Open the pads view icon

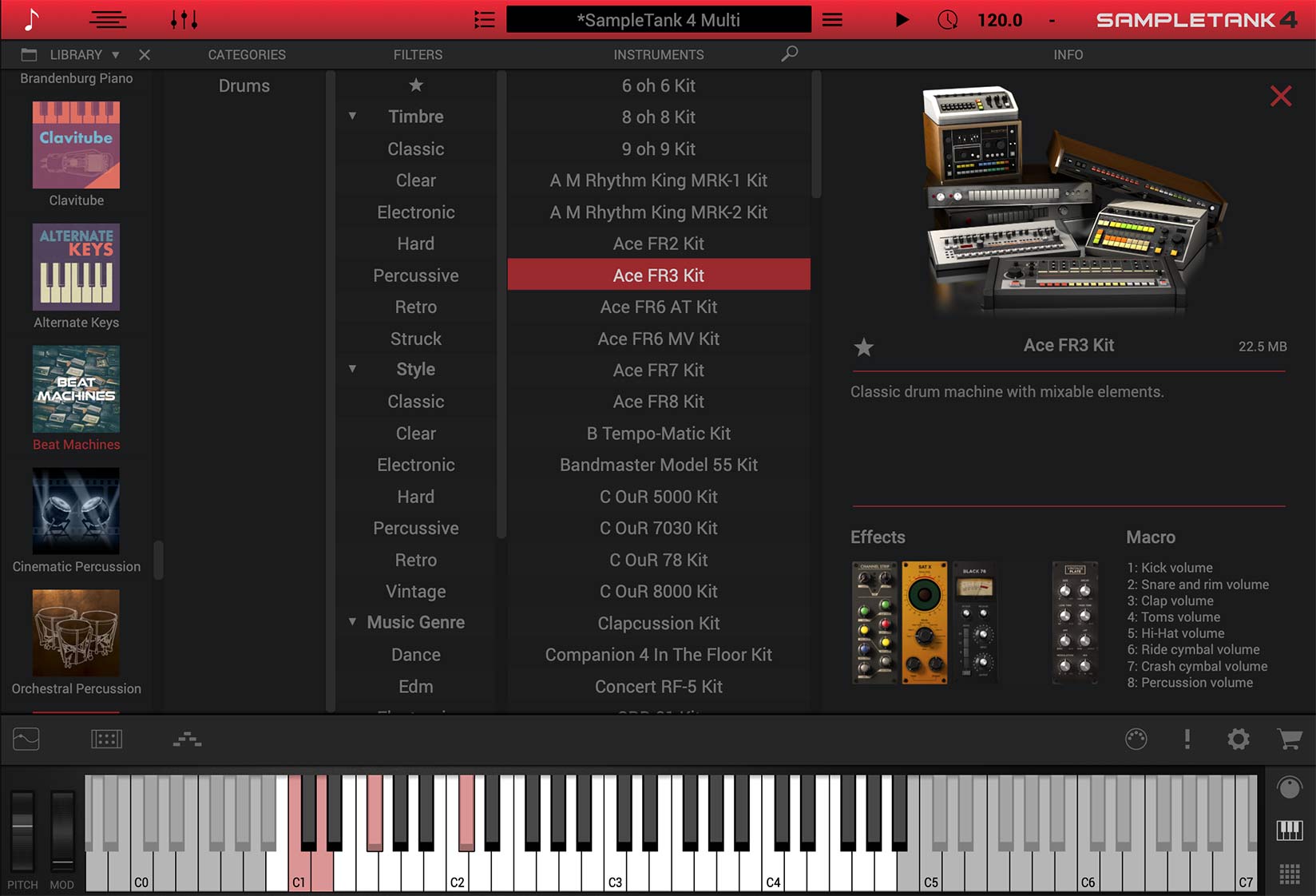coord(107,739)
